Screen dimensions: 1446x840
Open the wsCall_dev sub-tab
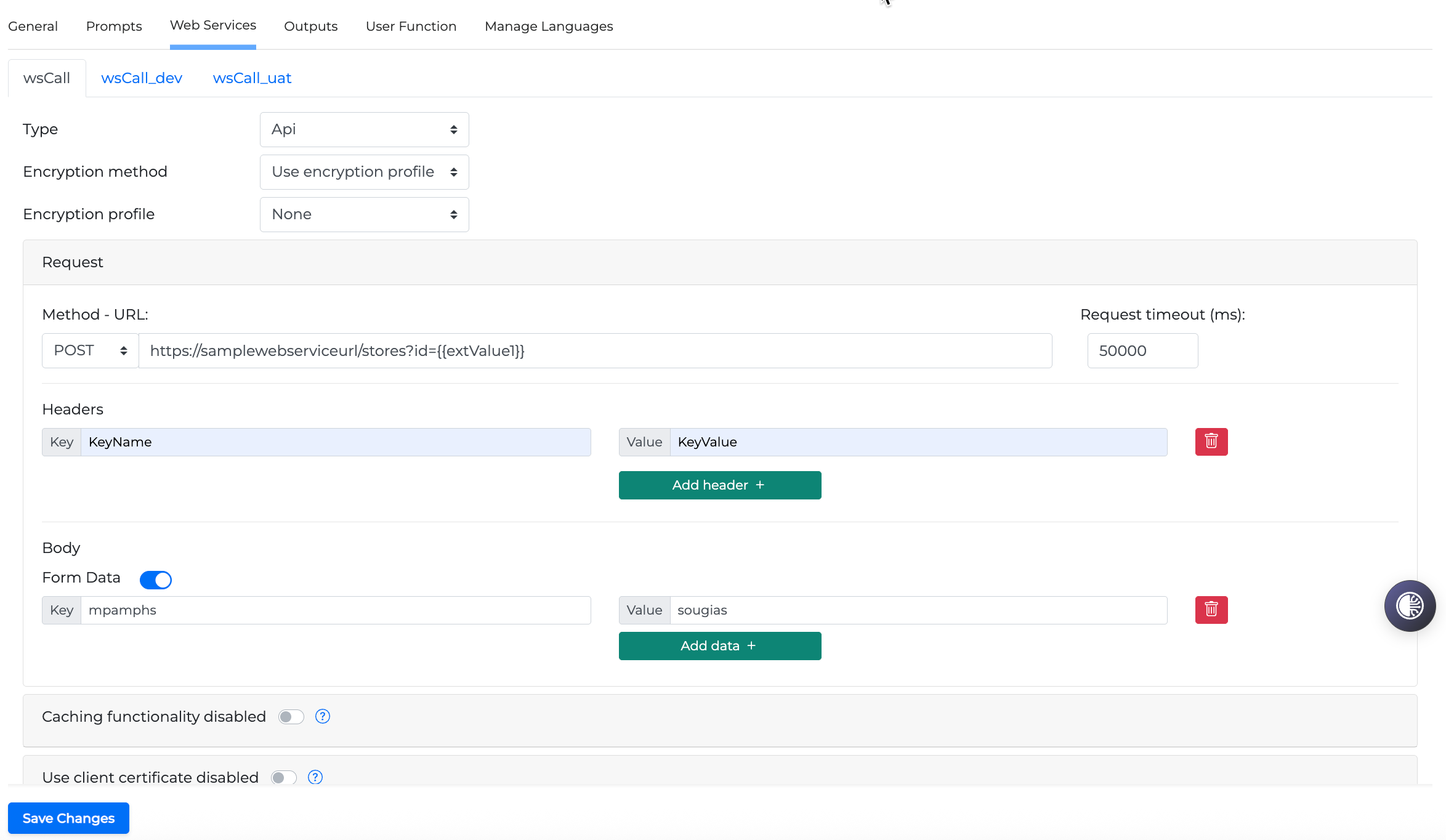(x=142, y=78)
